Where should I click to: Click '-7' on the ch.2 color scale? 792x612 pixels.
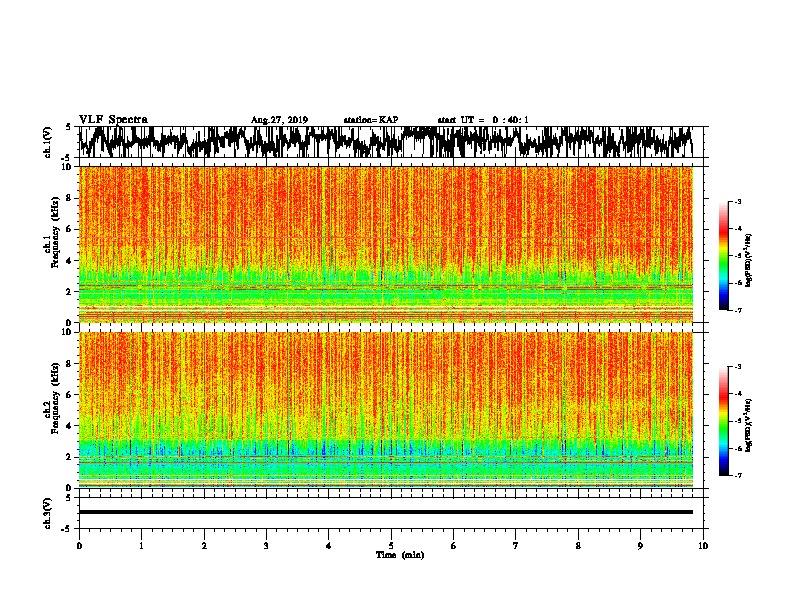pos(737,475)
